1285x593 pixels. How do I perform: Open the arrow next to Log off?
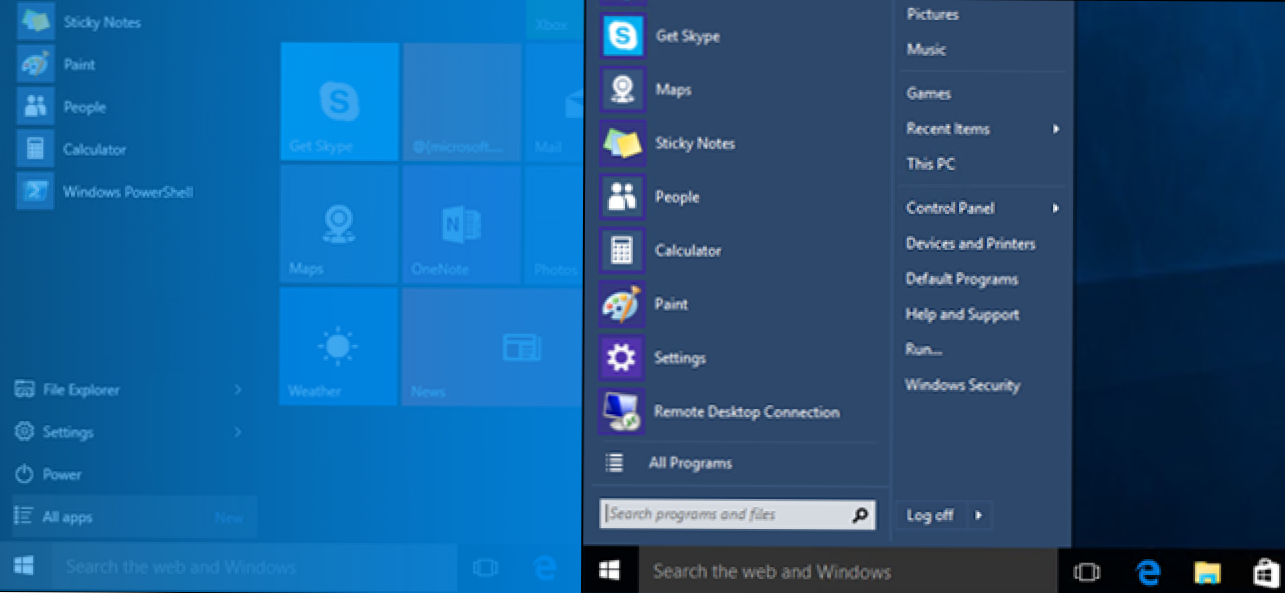[978, 515]
